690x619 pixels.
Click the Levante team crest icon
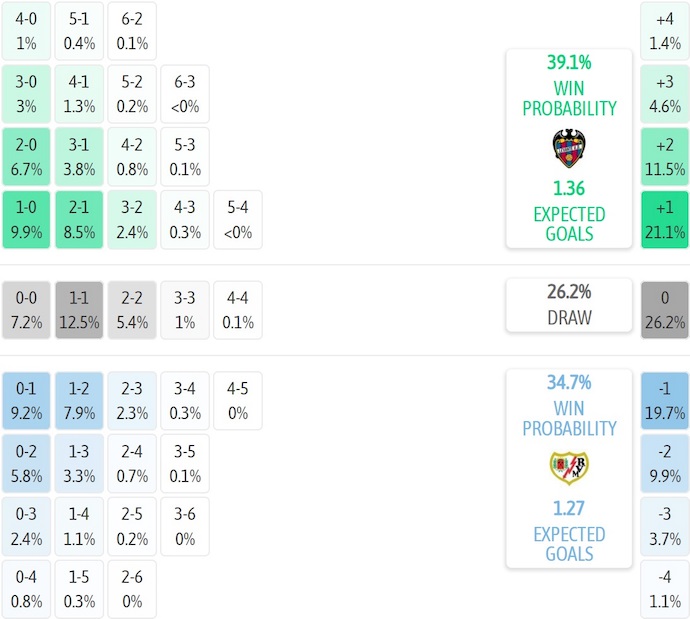click(568, 148)
